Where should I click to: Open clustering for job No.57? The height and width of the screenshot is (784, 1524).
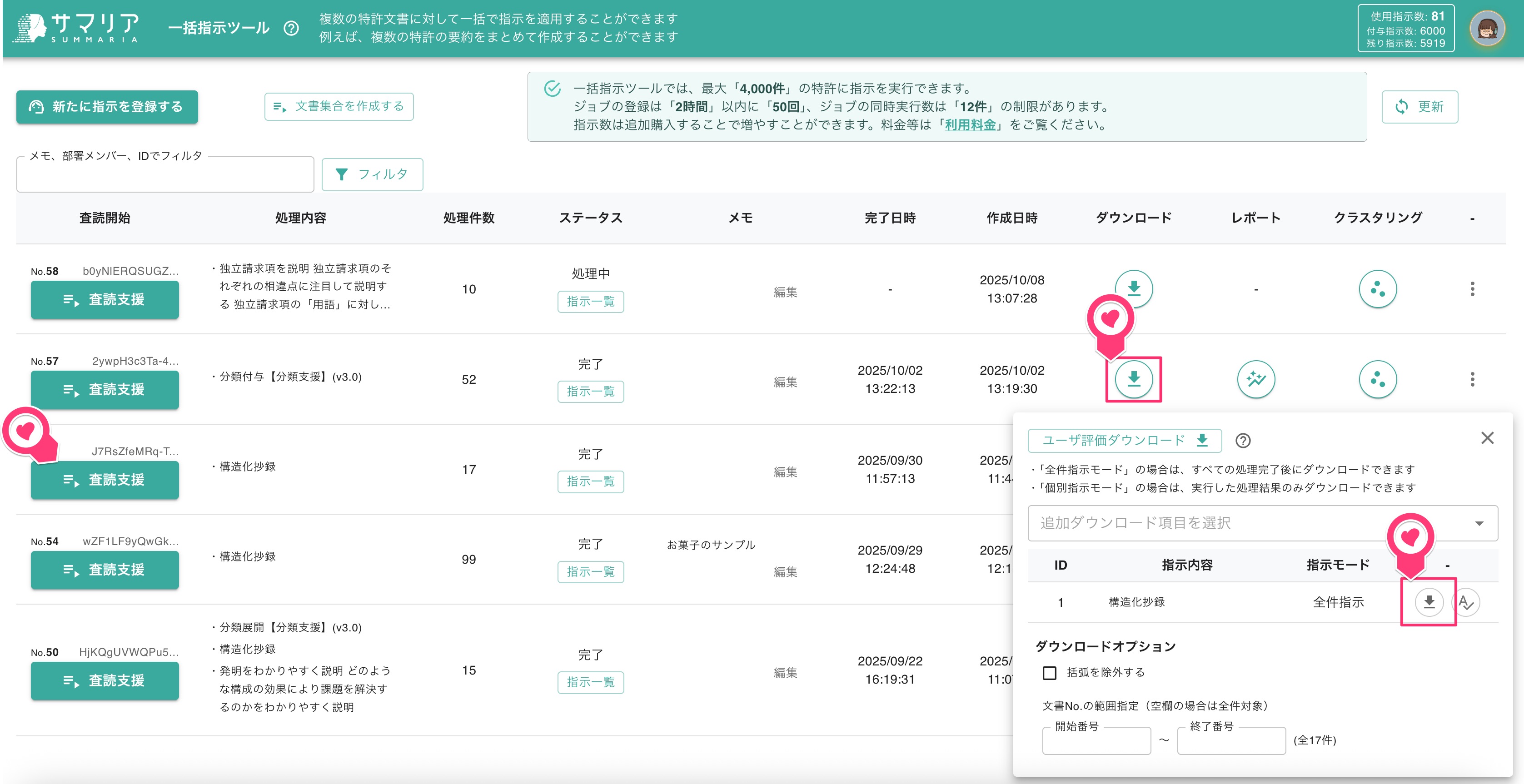[1377, 379]
